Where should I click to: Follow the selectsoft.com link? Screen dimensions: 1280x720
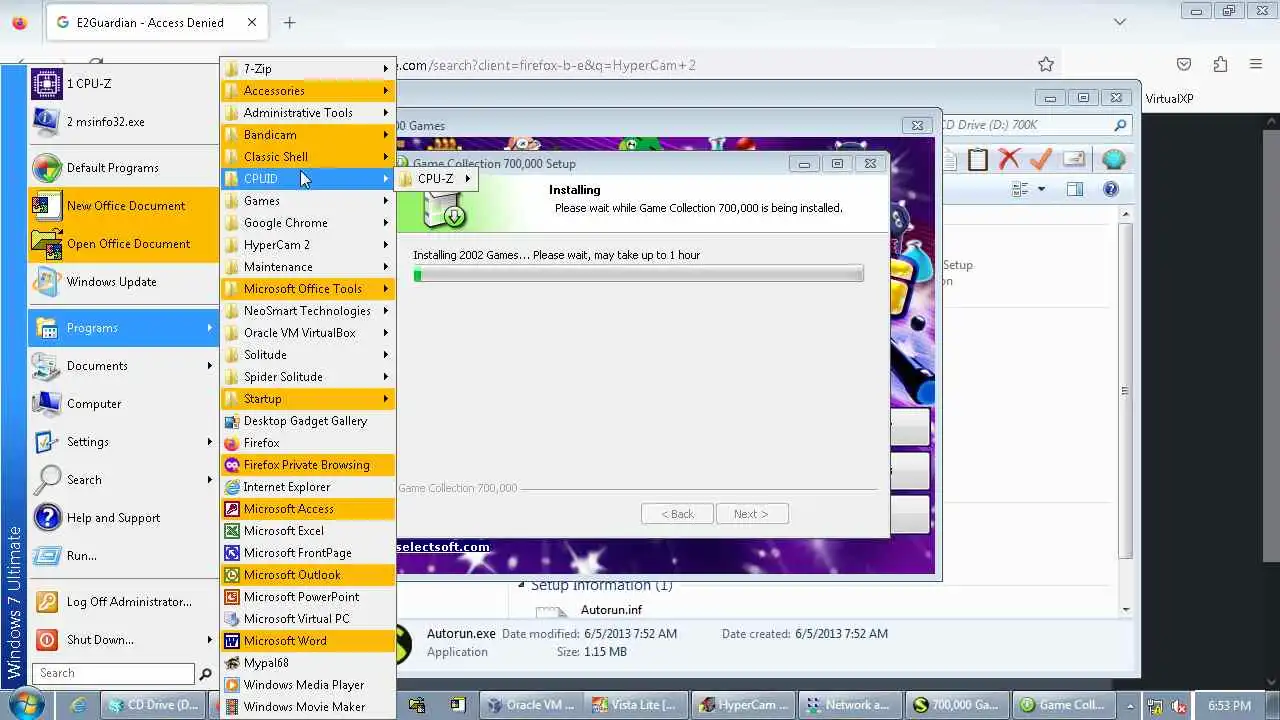pos(443,547)
